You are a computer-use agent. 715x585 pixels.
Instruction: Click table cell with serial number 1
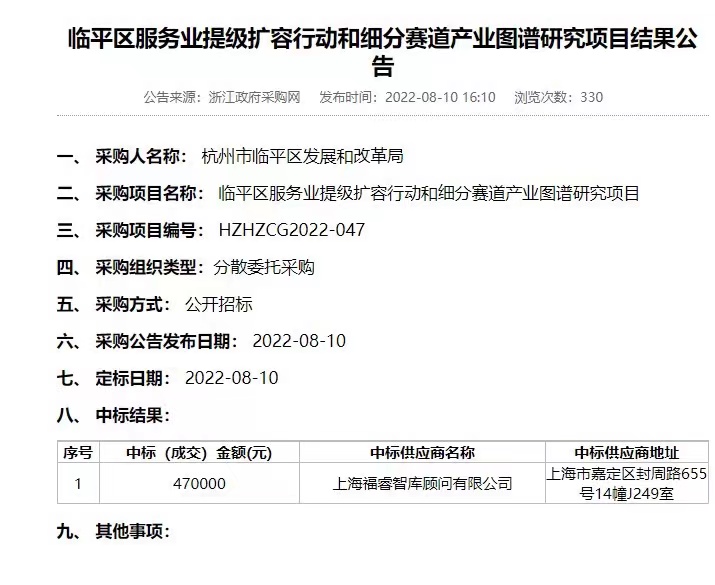coord(78,483)
